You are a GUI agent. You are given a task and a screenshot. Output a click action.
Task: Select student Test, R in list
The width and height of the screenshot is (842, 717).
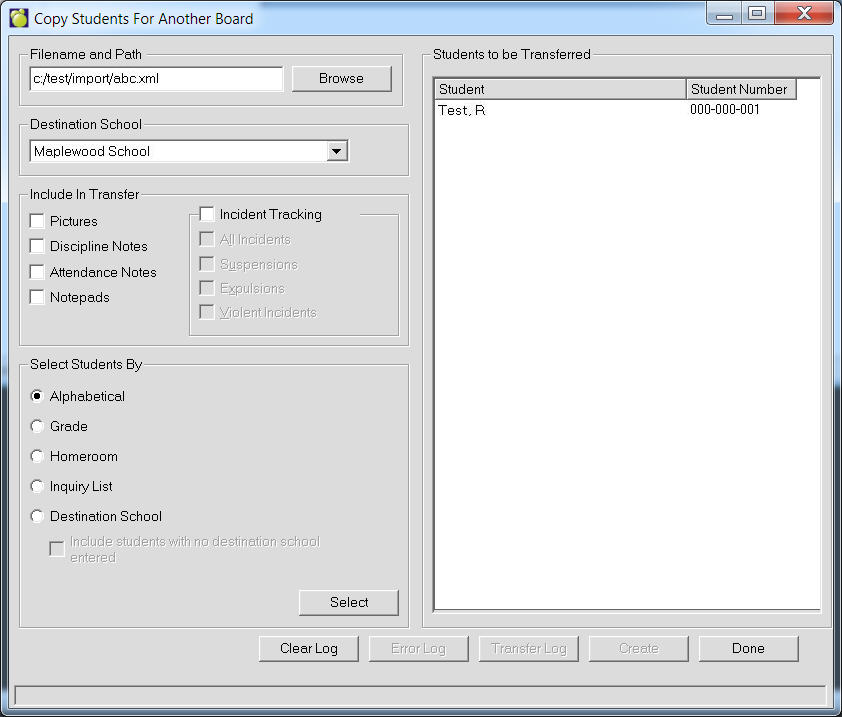click(x=462, y=110)
